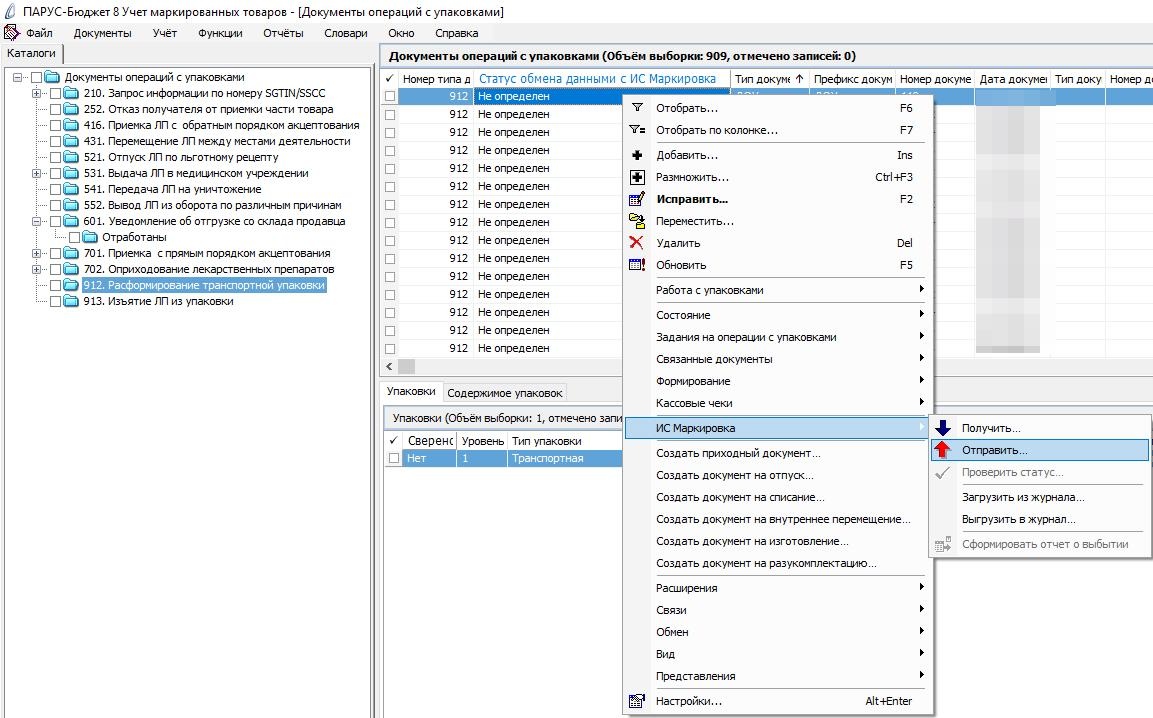Check the box for 913 Изъятие ЛП из упаковки
The height and width of the screenshot is (718, 1153).
pyautogui.click(x=55, y=302)
